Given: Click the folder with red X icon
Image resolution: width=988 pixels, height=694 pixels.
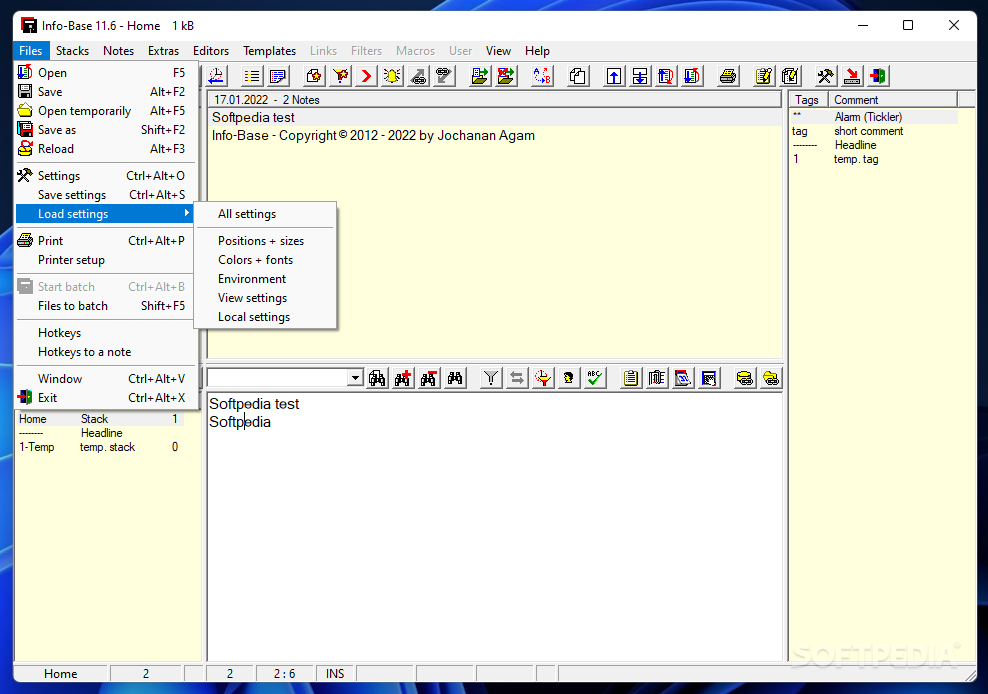Looking at the screenshot, I should [x=505, y=76].
